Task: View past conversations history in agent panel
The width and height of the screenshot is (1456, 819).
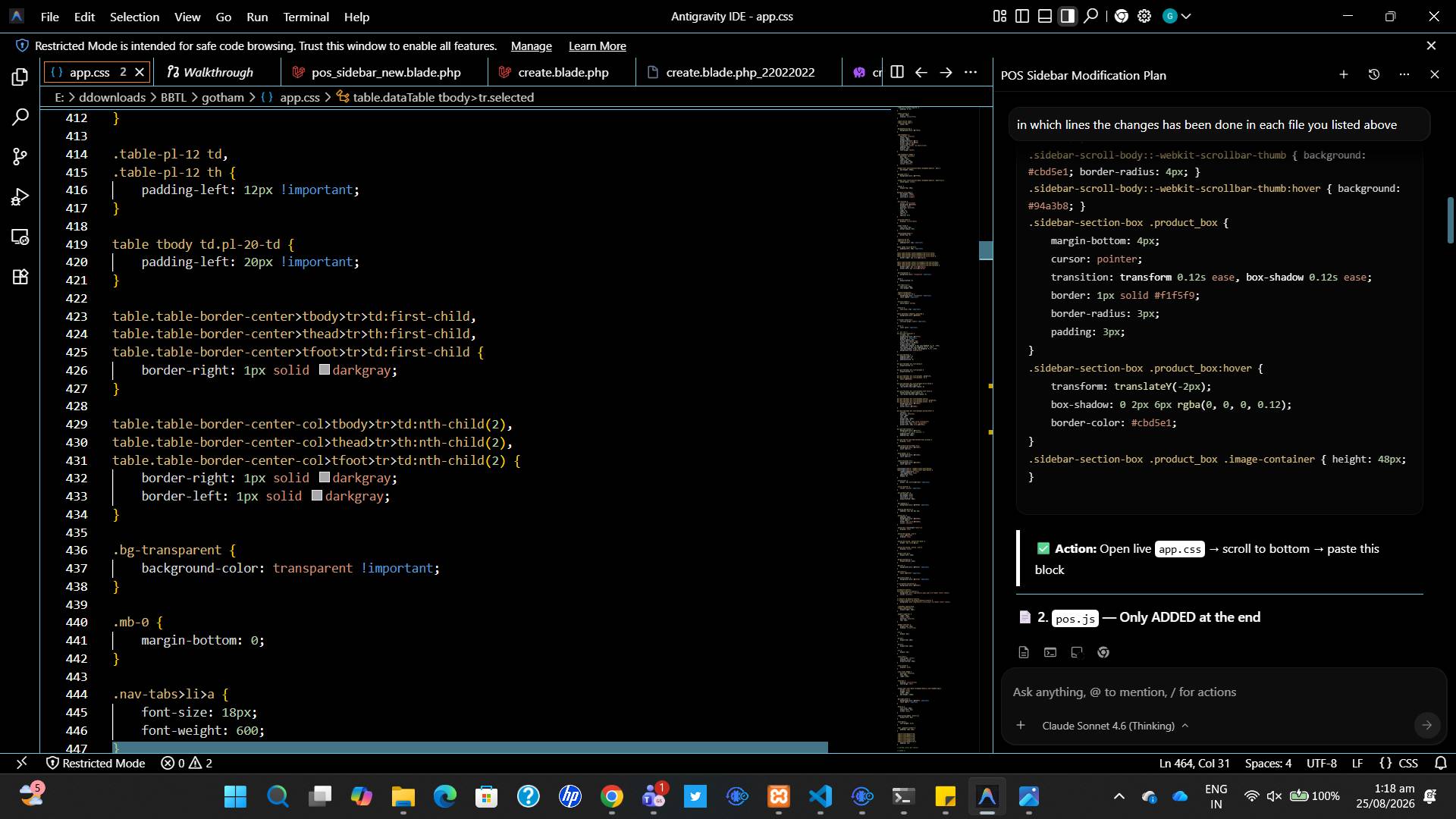Action: click(x=1374, y=74)
